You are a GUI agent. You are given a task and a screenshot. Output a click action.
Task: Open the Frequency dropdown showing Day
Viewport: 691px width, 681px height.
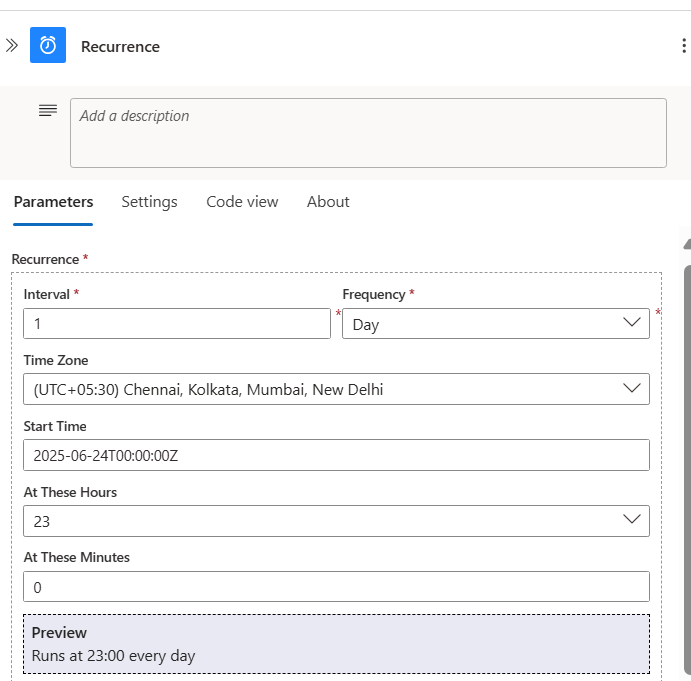(x=496, y=324)
